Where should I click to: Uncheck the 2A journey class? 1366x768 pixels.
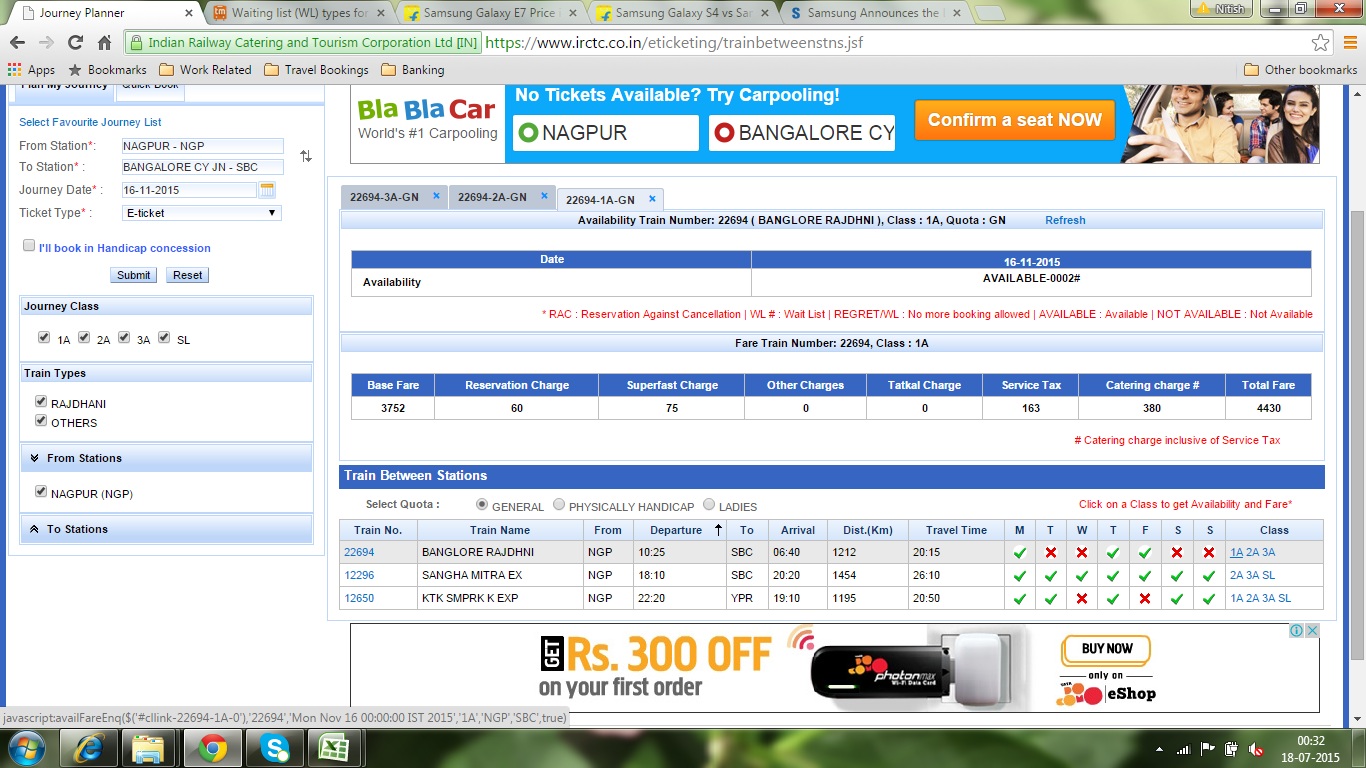84,338
